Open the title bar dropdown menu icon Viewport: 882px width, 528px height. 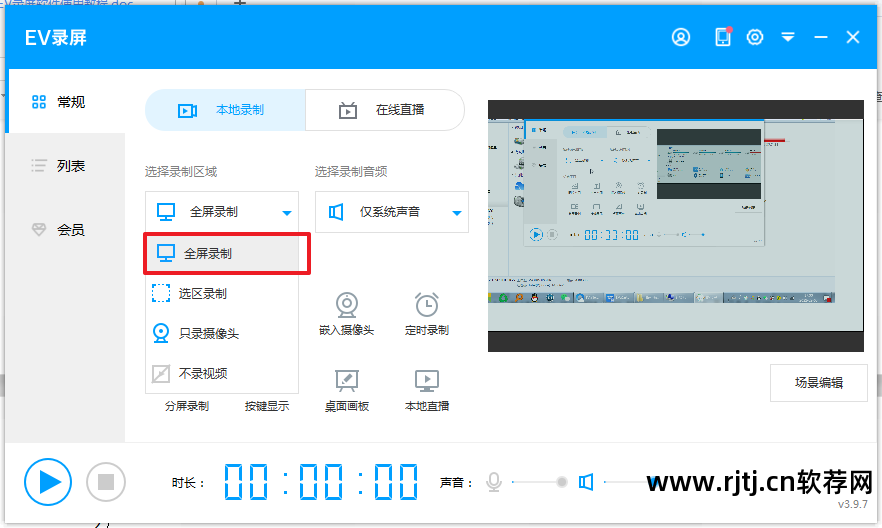(x=788, y=37)
